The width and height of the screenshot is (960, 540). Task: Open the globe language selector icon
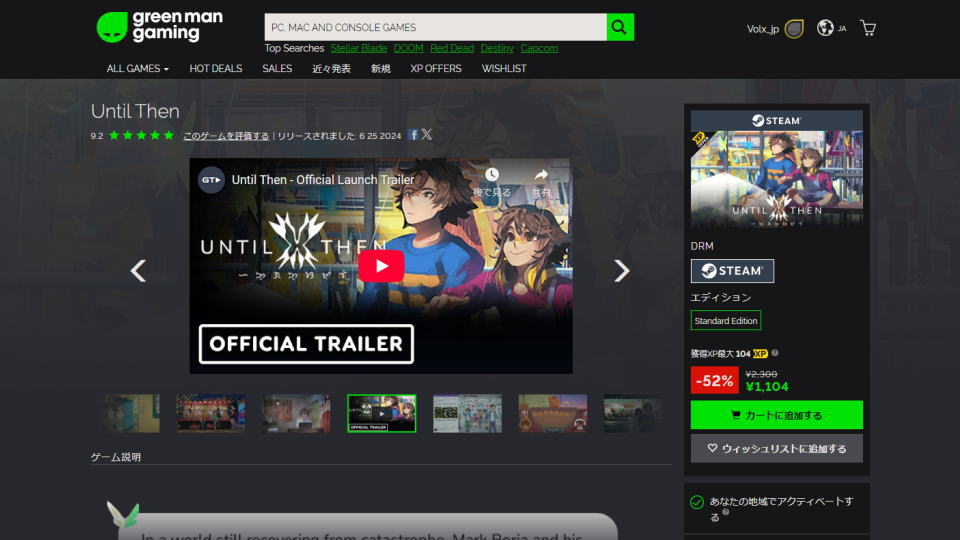click(825, 28)
